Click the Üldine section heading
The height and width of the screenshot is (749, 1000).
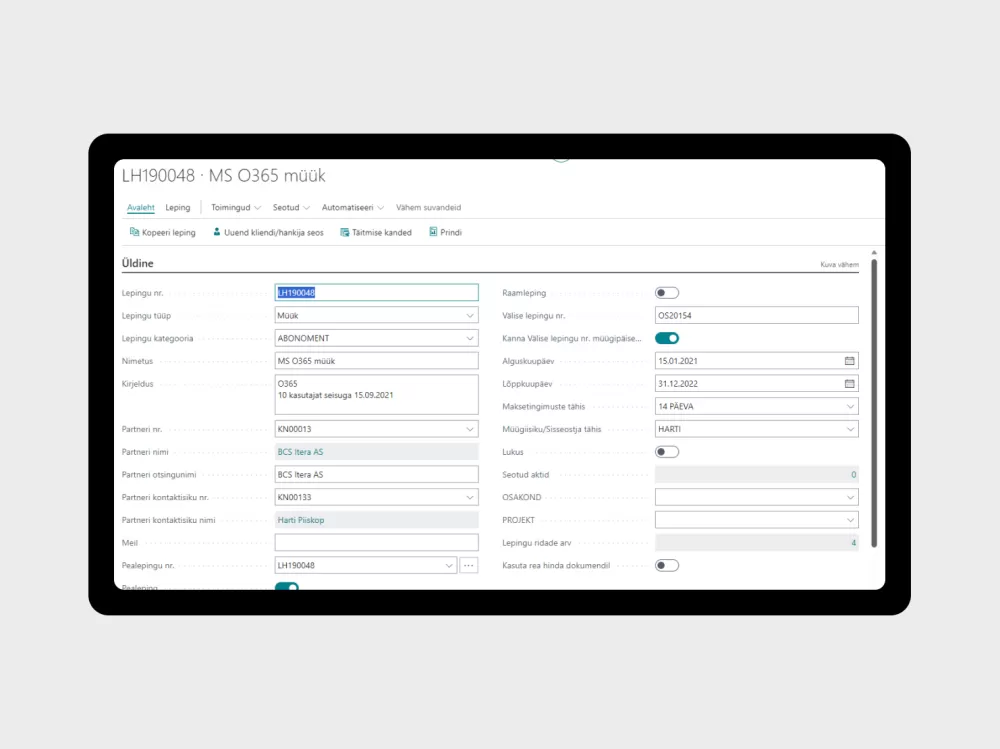click(x=138, y=263)
